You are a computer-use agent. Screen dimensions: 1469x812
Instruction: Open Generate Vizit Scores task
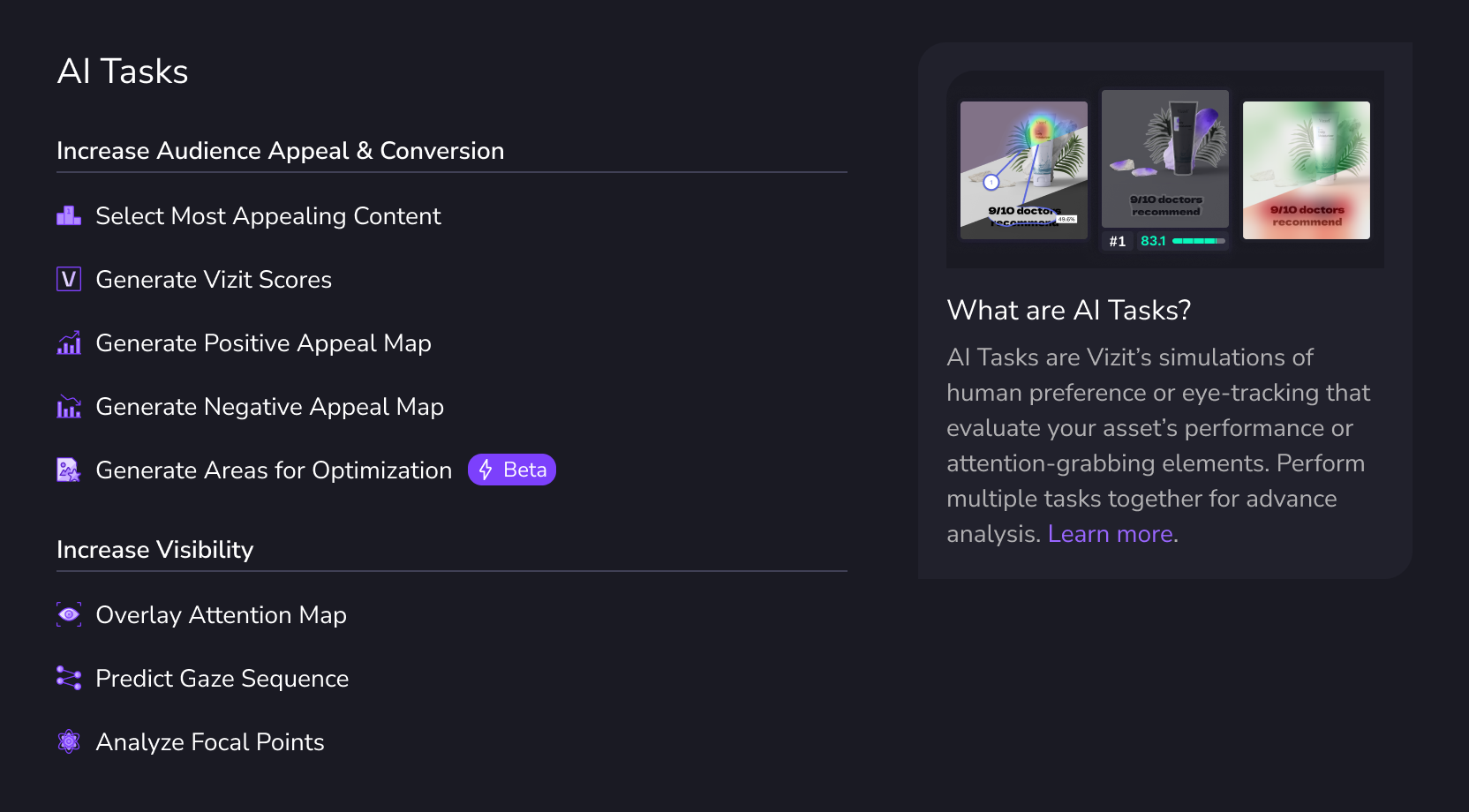coord(214,280)
